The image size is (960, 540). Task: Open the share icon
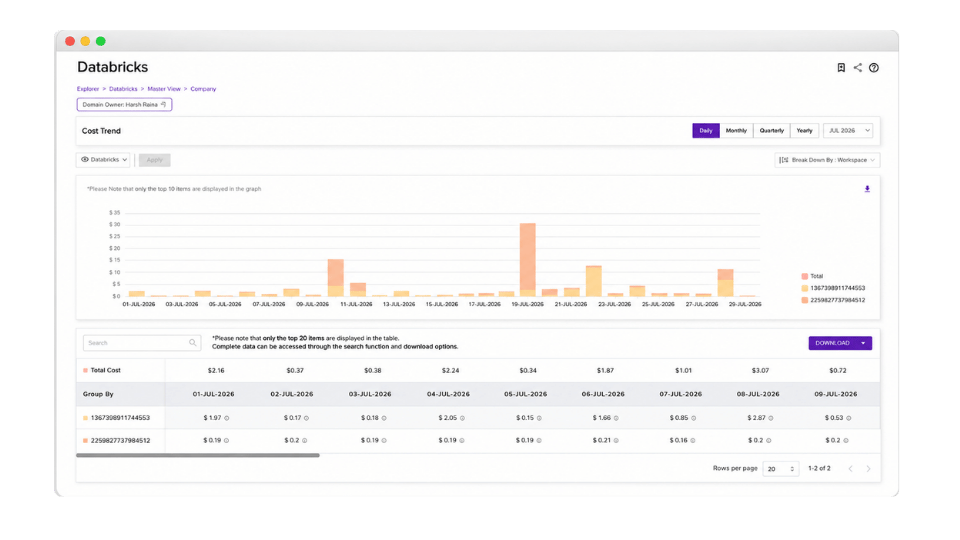(x=858, y=68)
